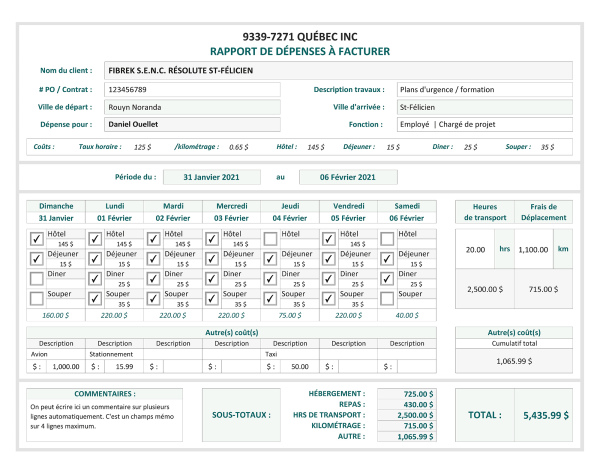Image resolution: width=600 pixels, height=463 pixels.
Task: Check the Hôtel box for Samedi
Action: coord(386,239)
